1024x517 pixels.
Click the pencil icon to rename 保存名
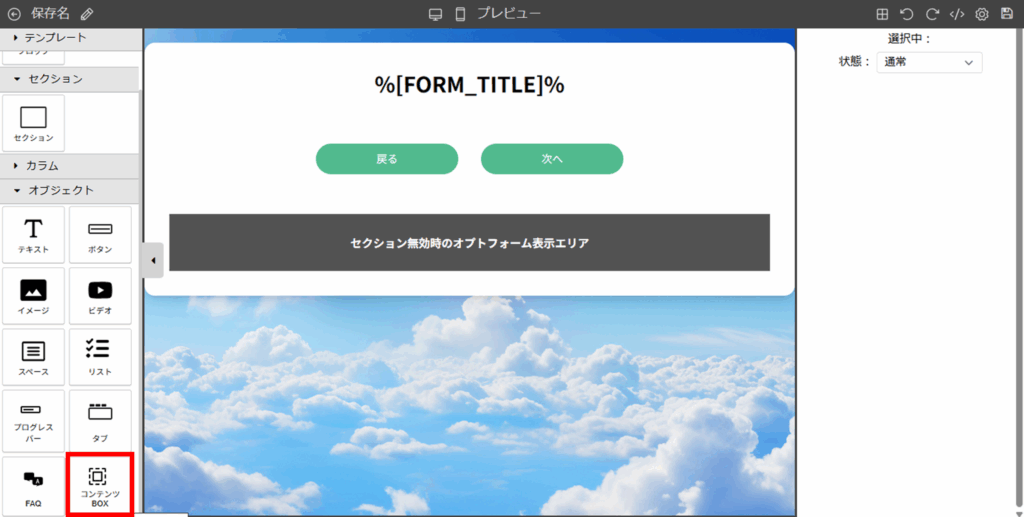pos(87,14)
